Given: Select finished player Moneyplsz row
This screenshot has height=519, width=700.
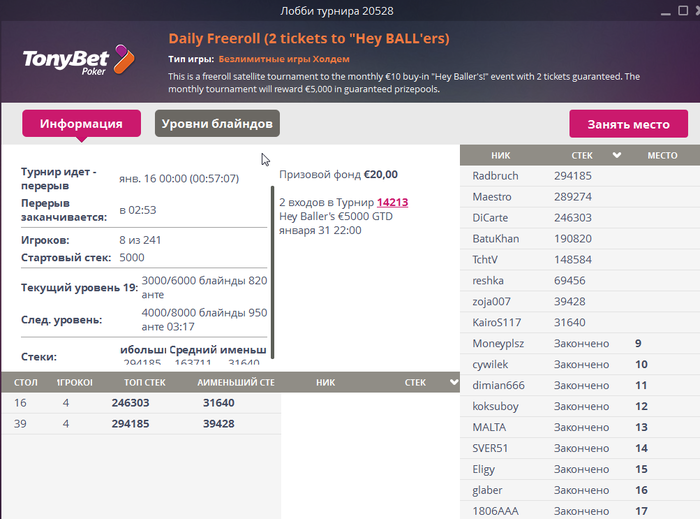Looking at the screenshot, I should click(580, 343).
